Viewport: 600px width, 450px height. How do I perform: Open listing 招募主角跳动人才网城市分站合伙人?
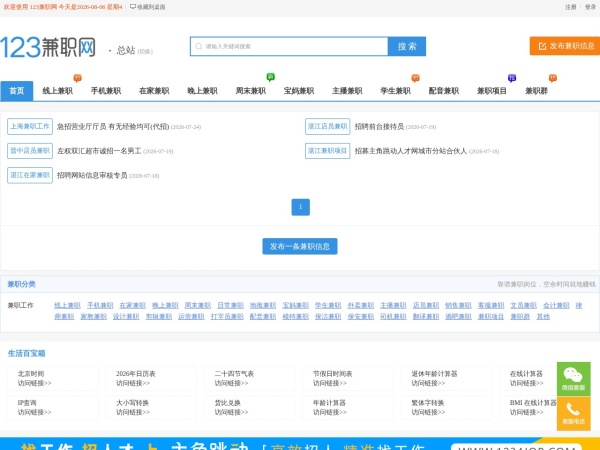click(x=410, y=151)
